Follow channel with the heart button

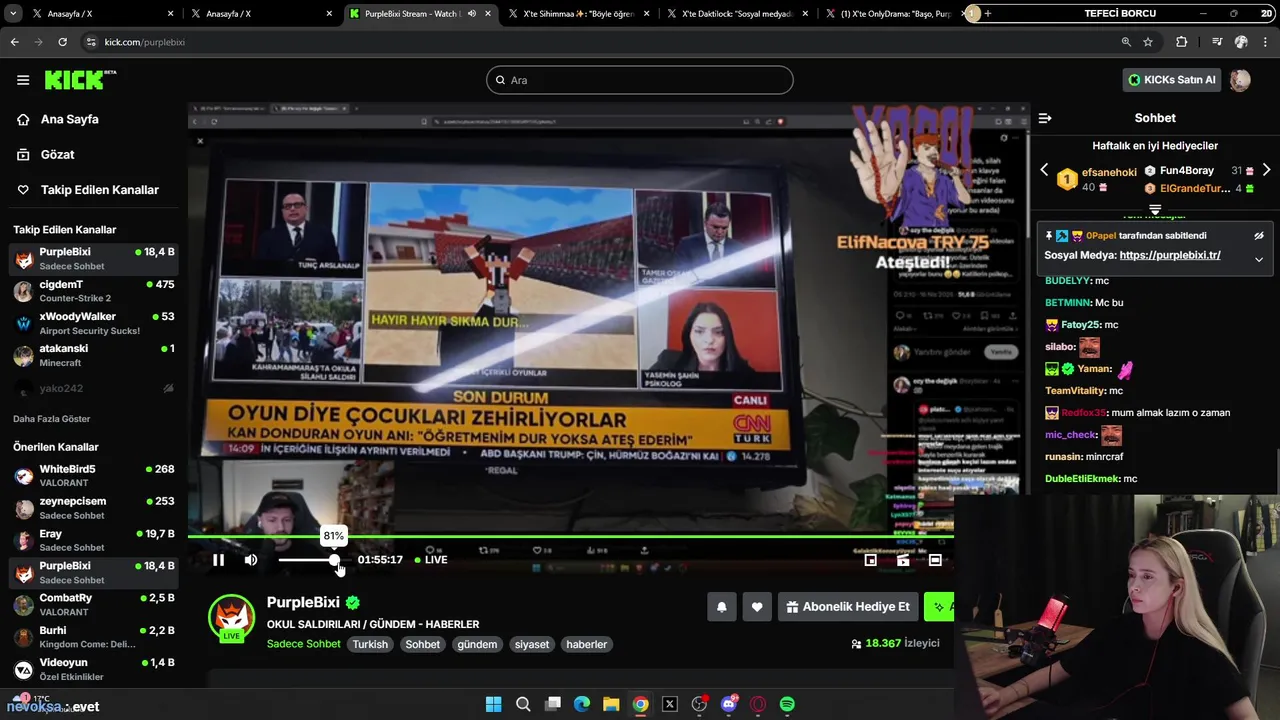(x=757, y=607)
